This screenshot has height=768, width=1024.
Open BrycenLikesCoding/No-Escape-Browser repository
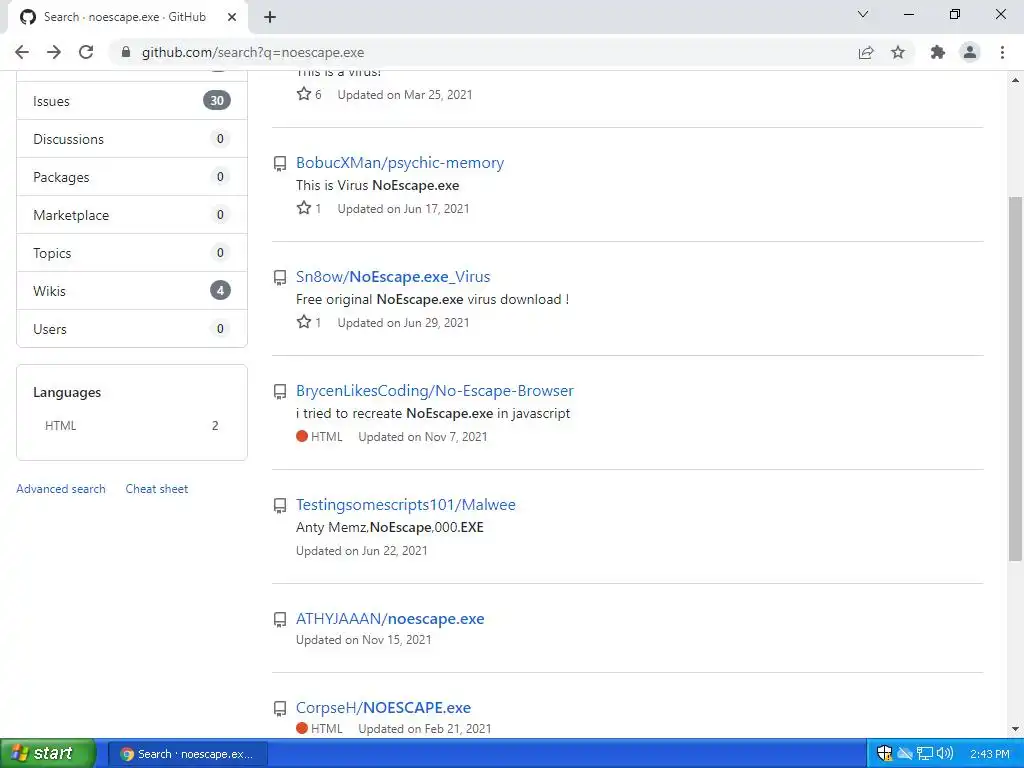(434, 391)
